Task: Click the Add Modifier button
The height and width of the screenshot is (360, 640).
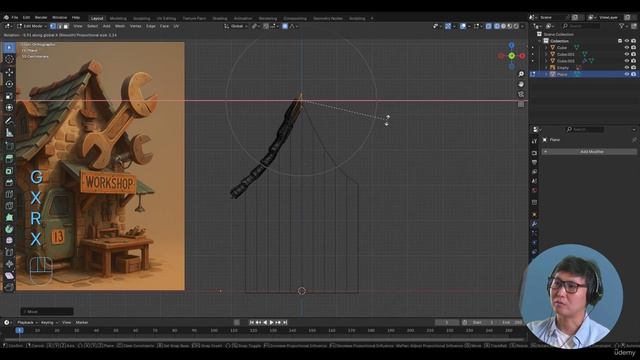Action: point(589,152)
